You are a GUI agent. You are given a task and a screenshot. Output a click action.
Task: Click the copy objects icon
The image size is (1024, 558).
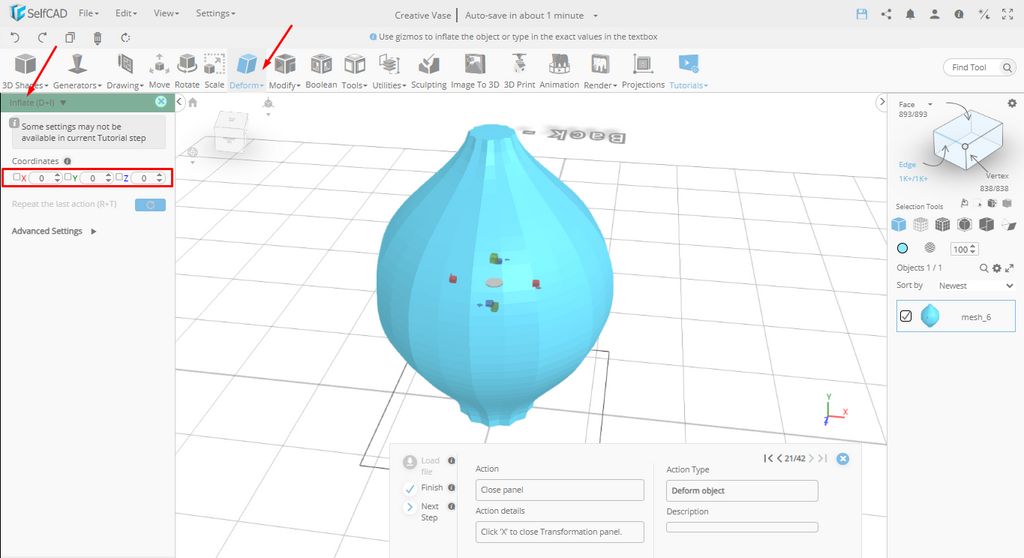pyautogui.click(x=70, y=37)
